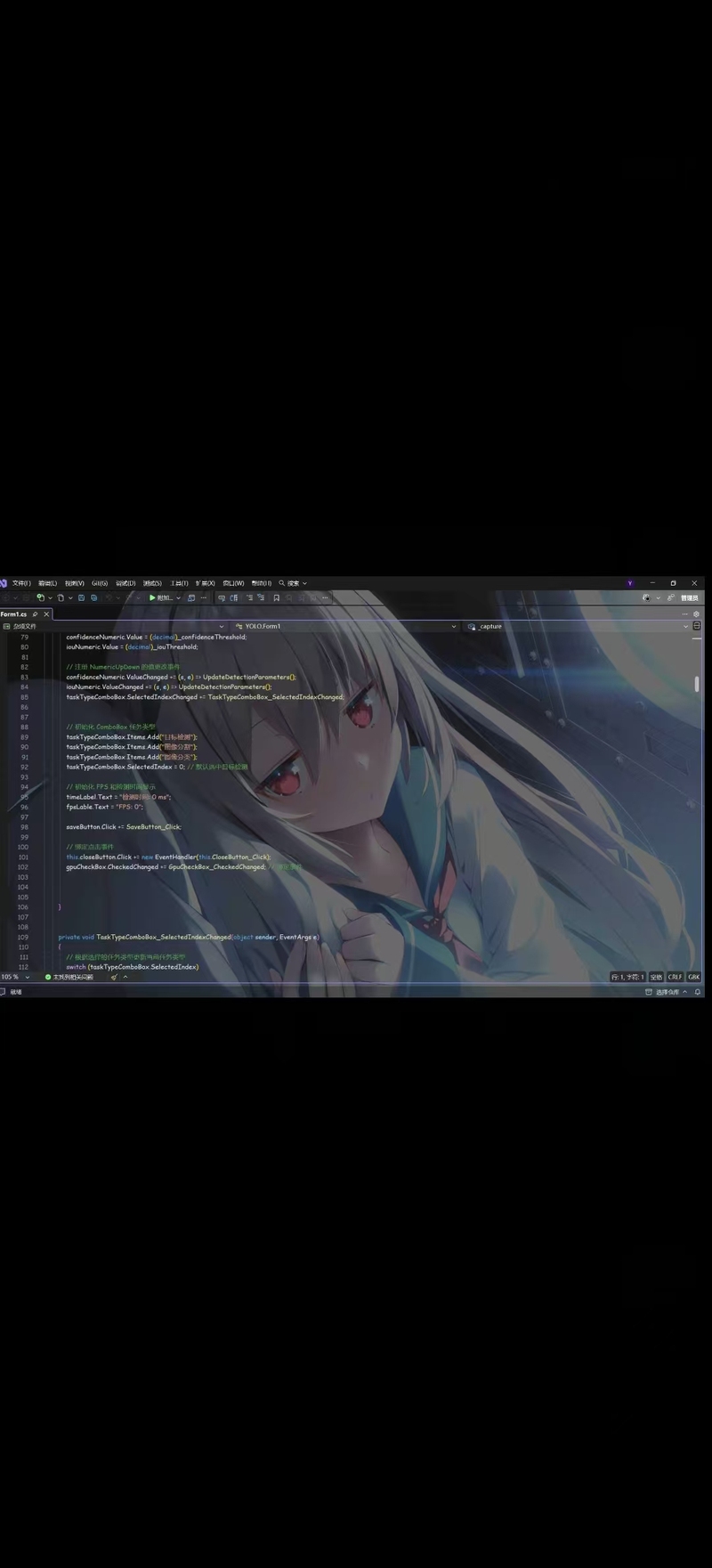Image resolution: width=712 pixels, height=1568 pixels.
Task: Expand the search menu dropdown arrow
Action: 304,583
